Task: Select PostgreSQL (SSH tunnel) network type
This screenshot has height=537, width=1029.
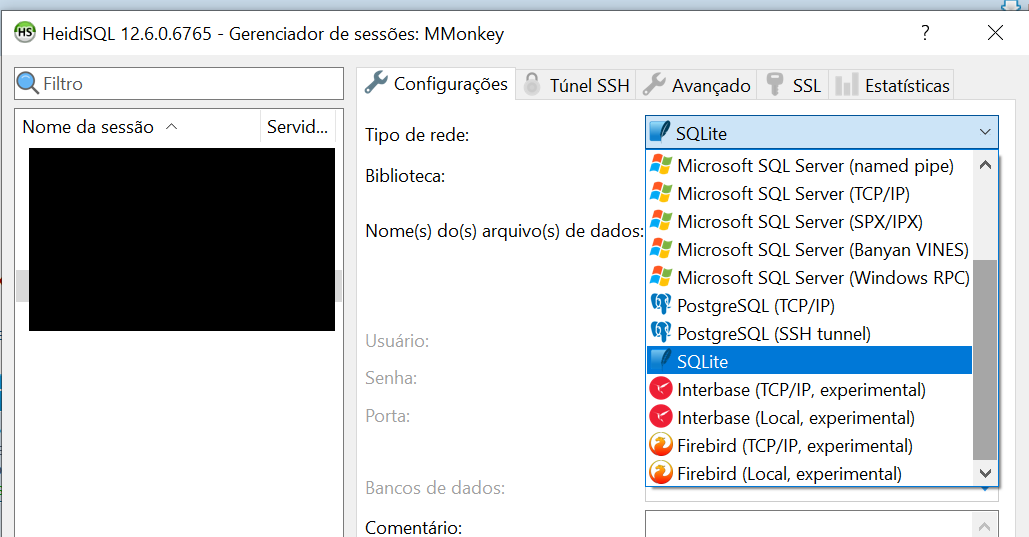Action: pyautogui.click(x=809, y=333)
